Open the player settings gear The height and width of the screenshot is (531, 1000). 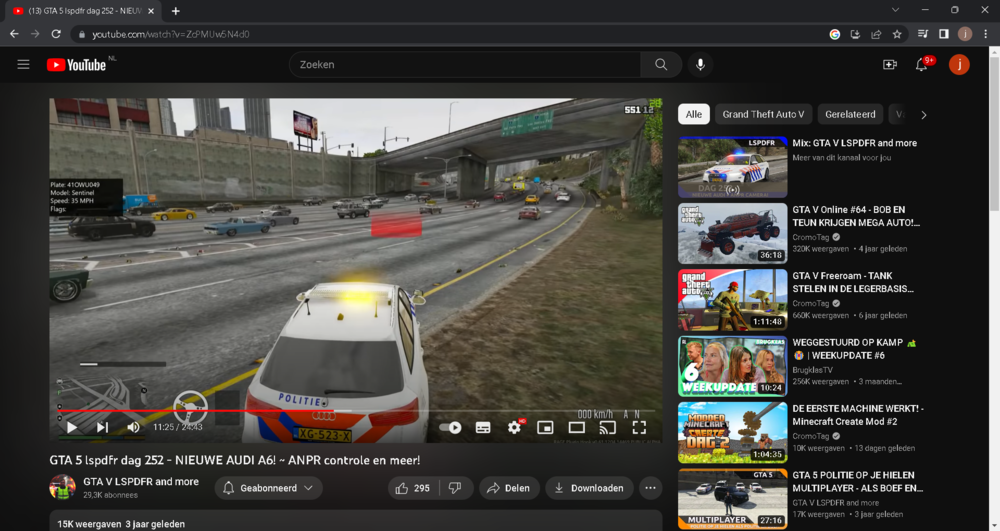(x=514, y=428)
